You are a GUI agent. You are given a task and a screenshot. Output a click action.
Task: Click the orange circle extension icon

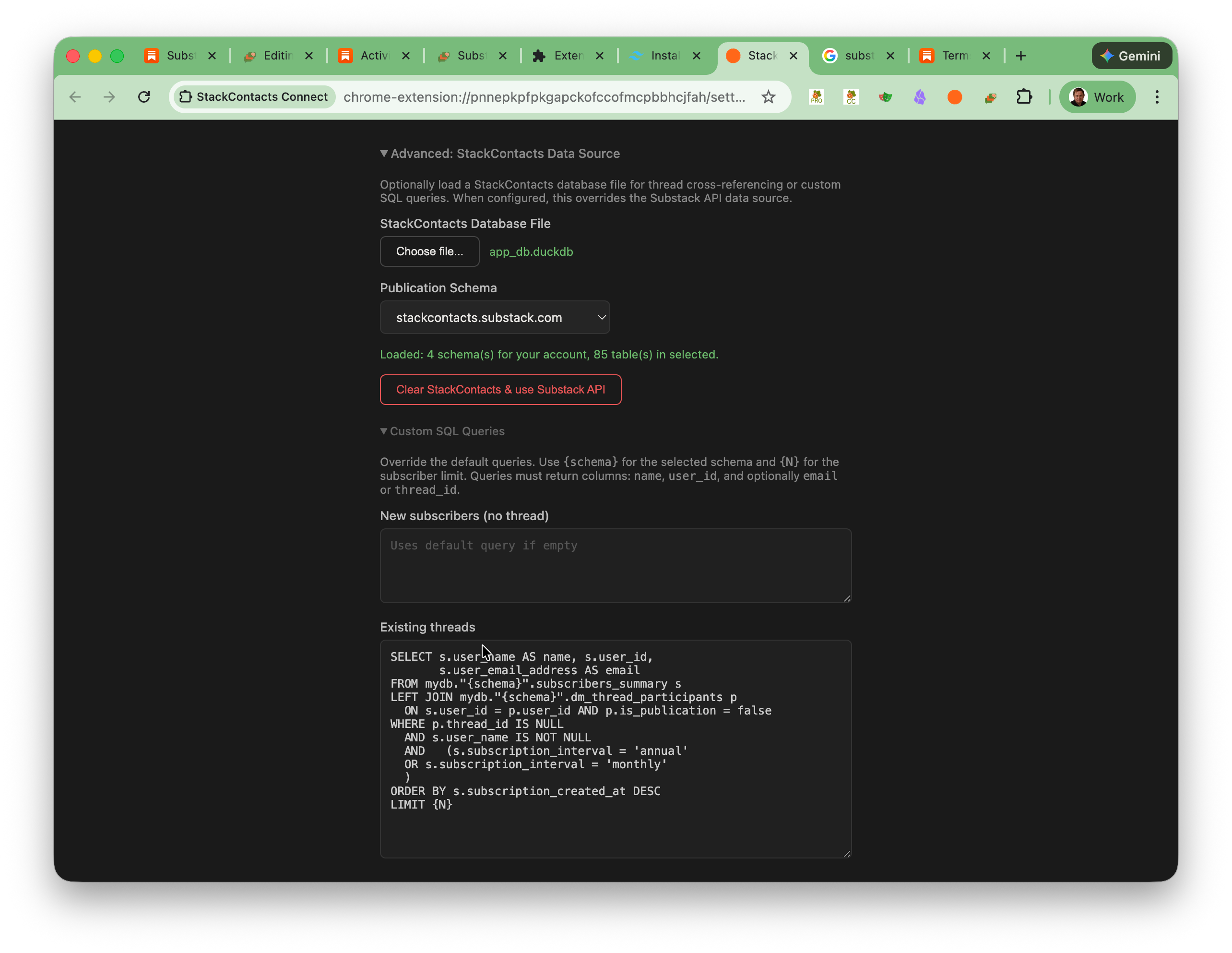coord(954,97)
